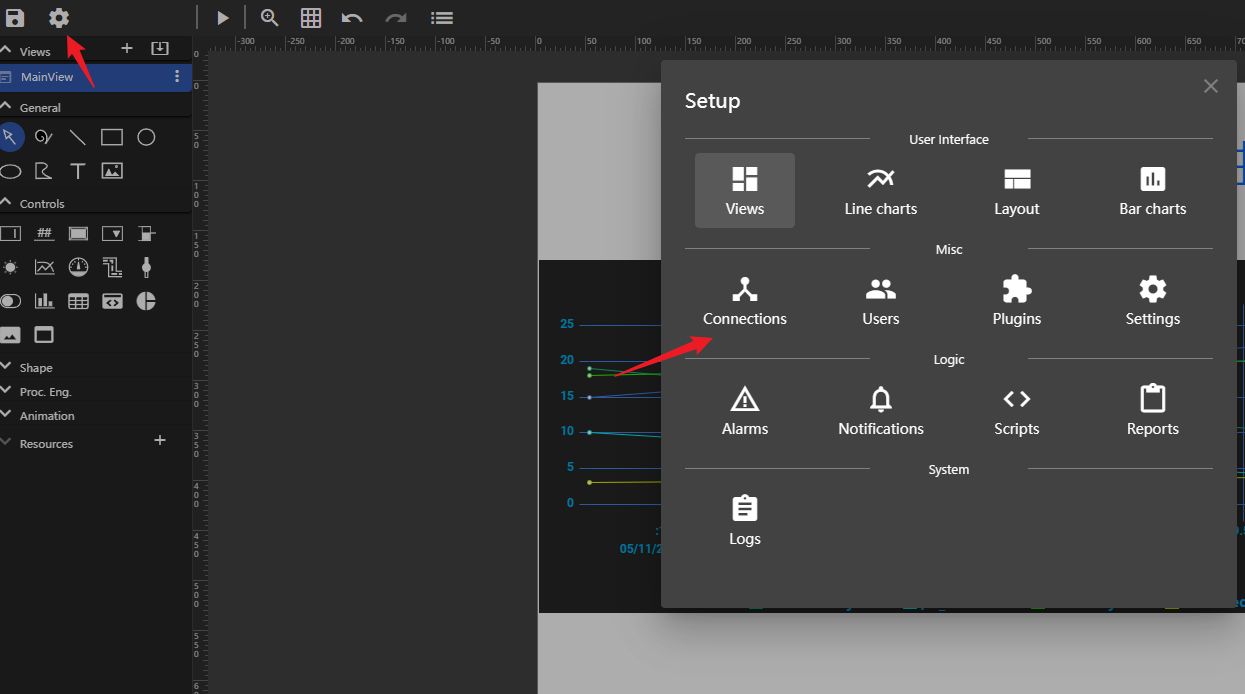
Task: Pick the ## value output control
Action: 44,233
